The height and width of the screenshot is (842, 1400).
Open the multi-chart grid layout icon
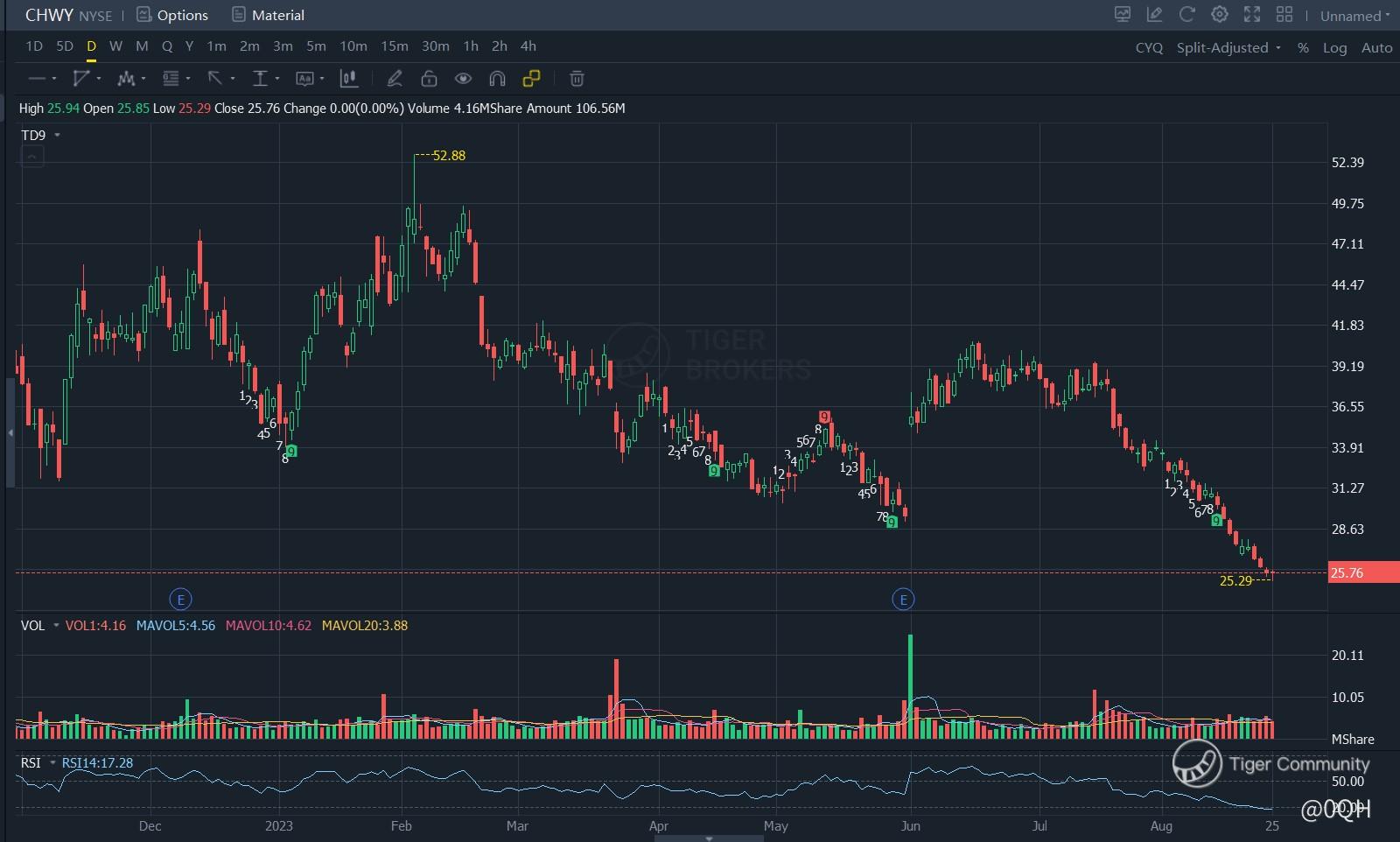coord(1284,15)
